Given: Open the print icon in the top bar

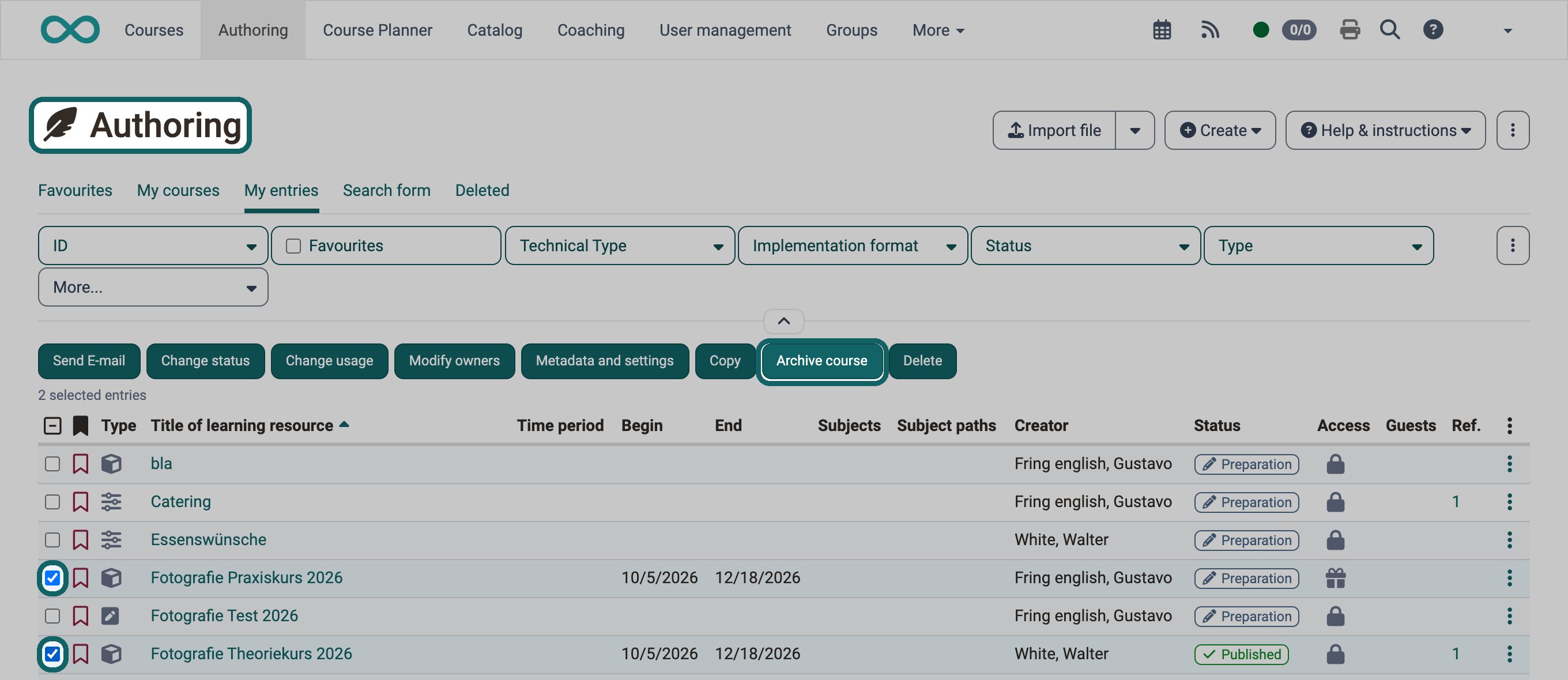Looking at the screenshot, I should (x=1350, y=30).
